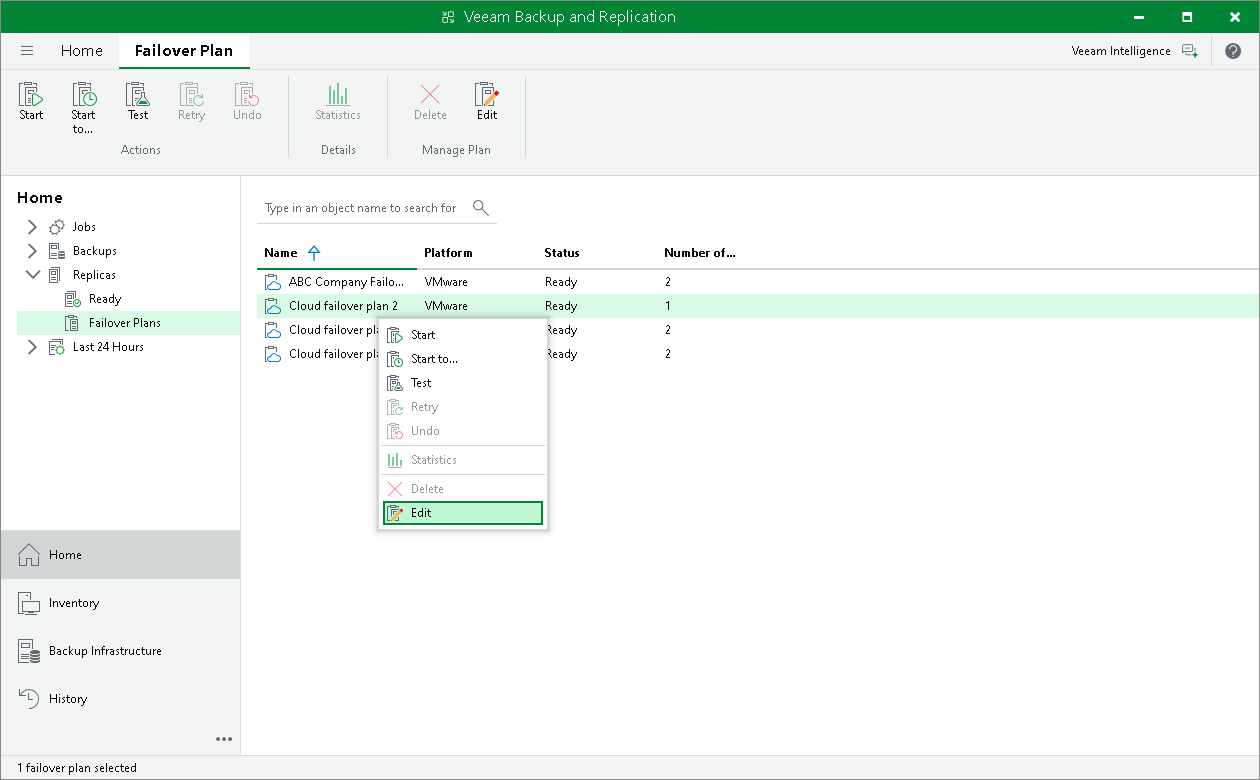
Task: Select the ABC Company Failo... row
Action: pyautogui.click(x=758, y=282)
